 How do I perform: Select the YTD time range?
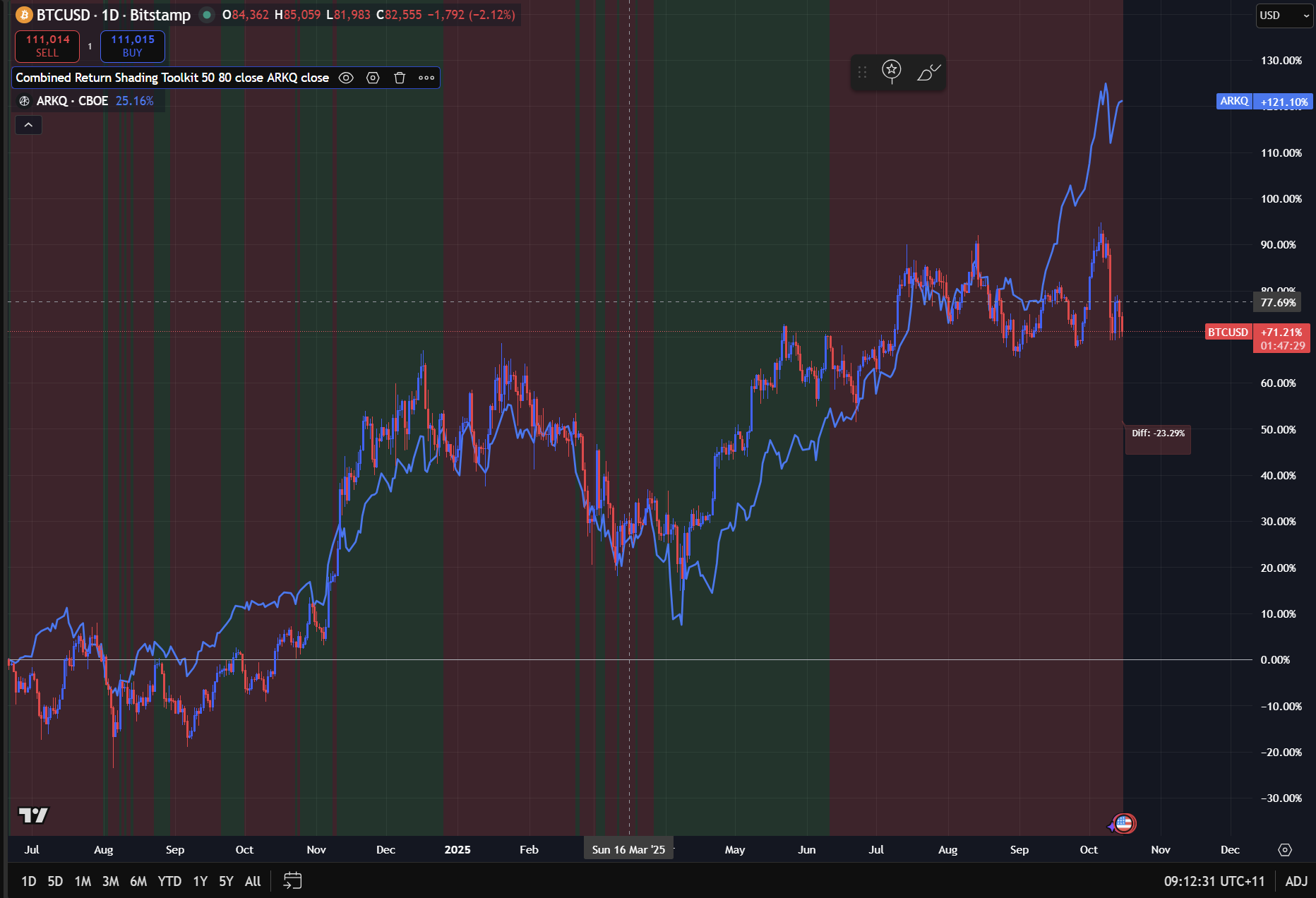click(169, 881)
